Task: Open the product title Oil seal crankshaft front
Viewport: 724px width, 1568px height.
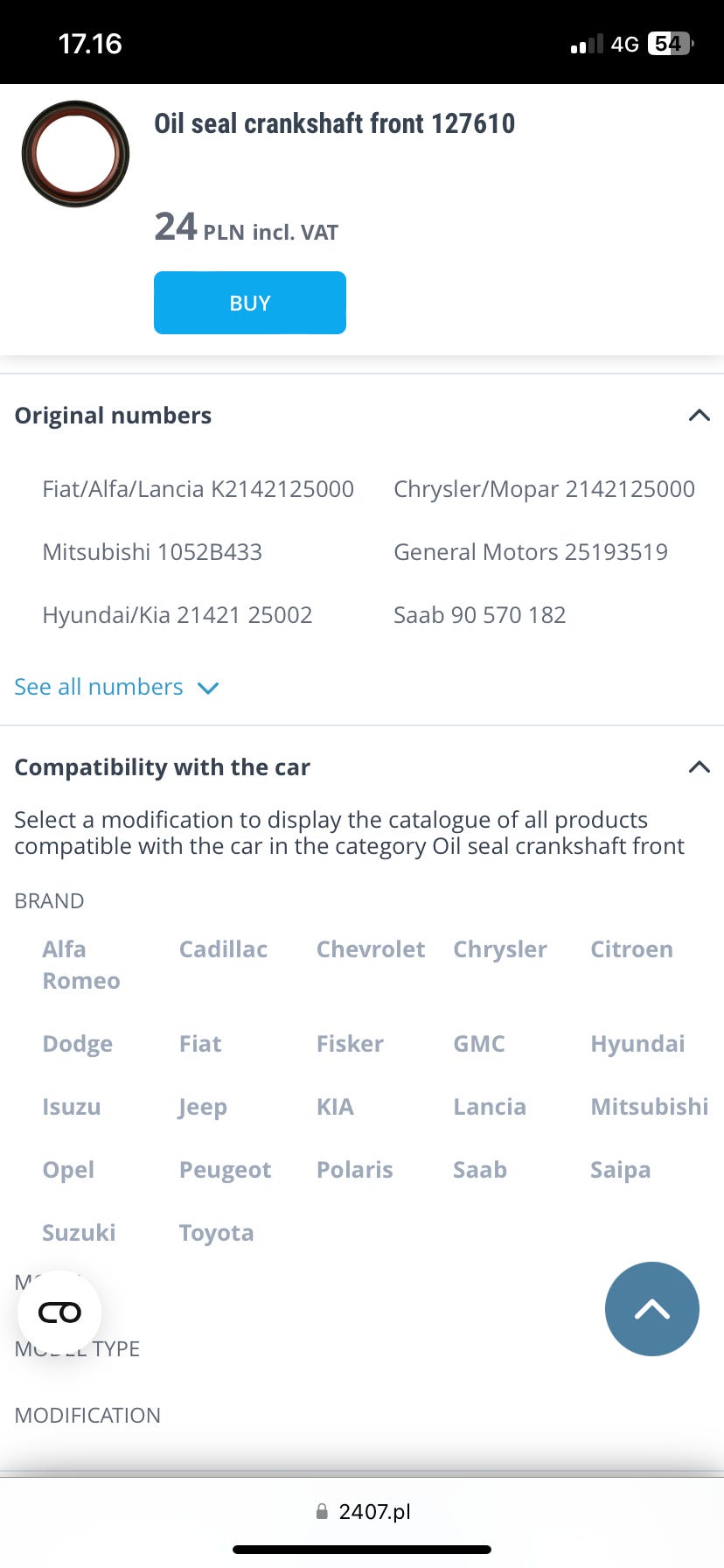Action: (x=334, y=123)
